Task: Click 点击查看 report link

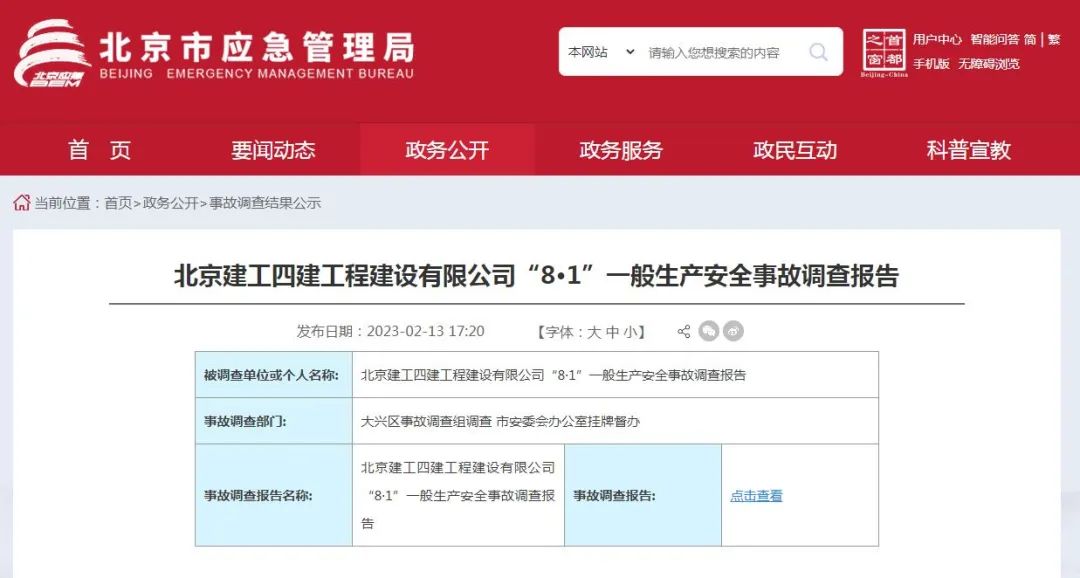Action: tap(756, 495)
